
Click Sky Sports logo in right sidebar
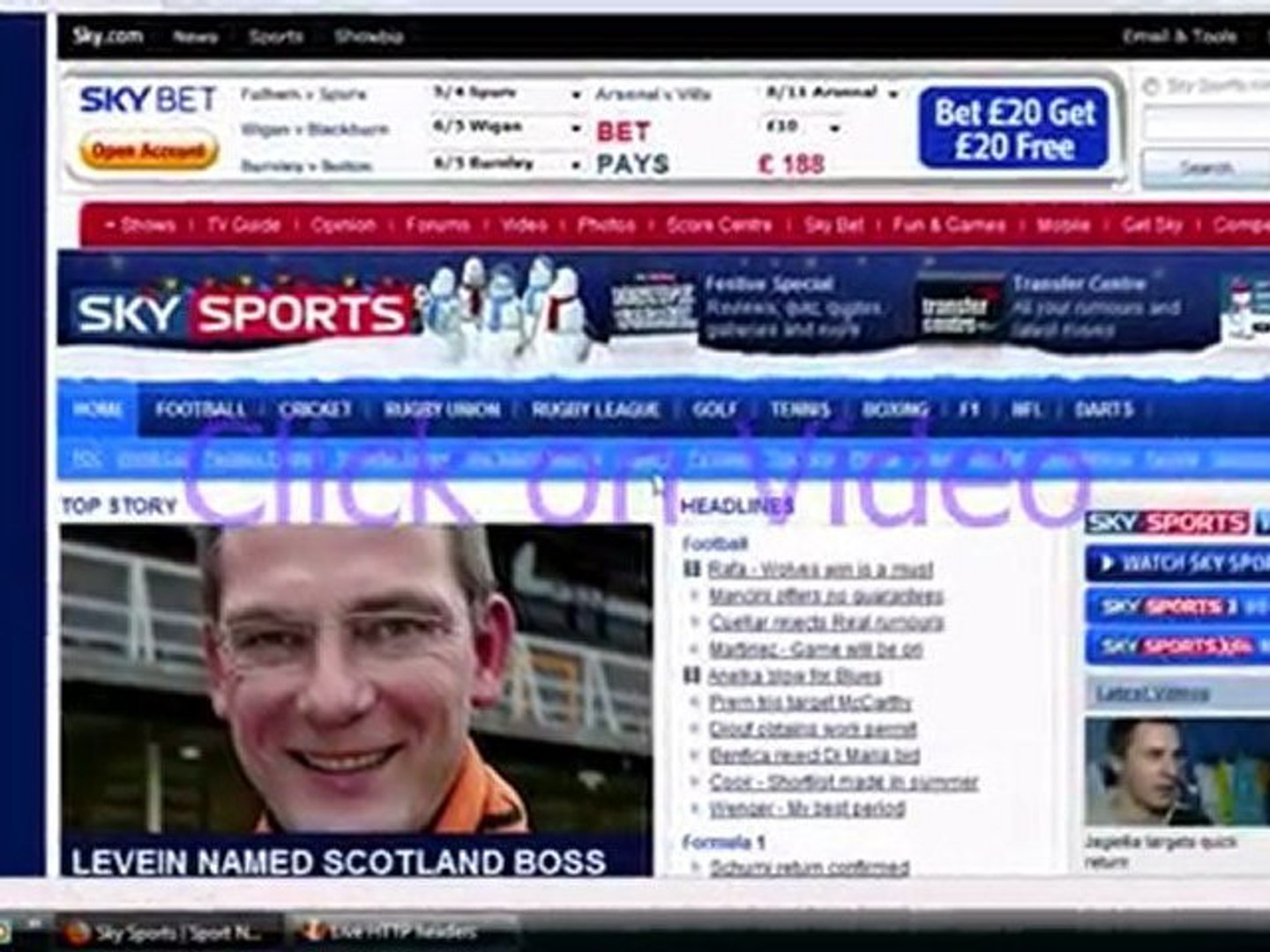pos(1166,522)
